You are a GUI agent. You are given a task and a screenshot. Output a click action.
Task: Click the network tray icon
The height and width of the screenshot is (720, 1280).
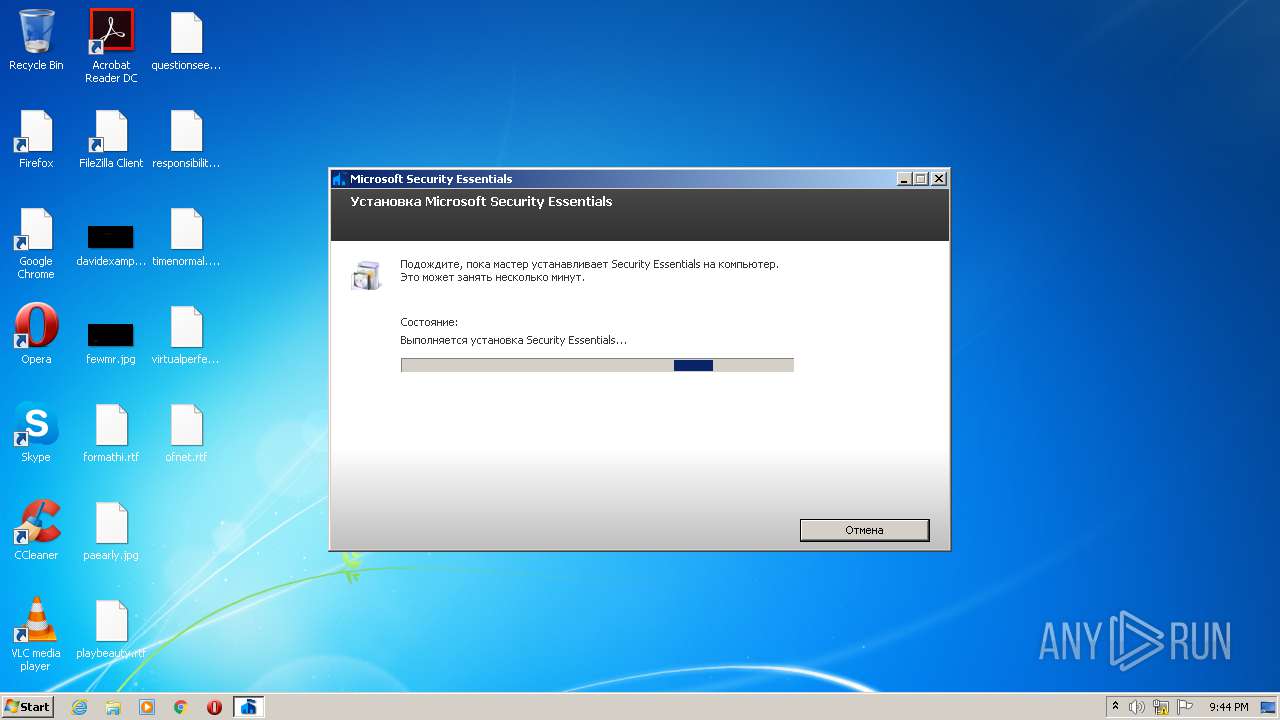click(1161, 707)
